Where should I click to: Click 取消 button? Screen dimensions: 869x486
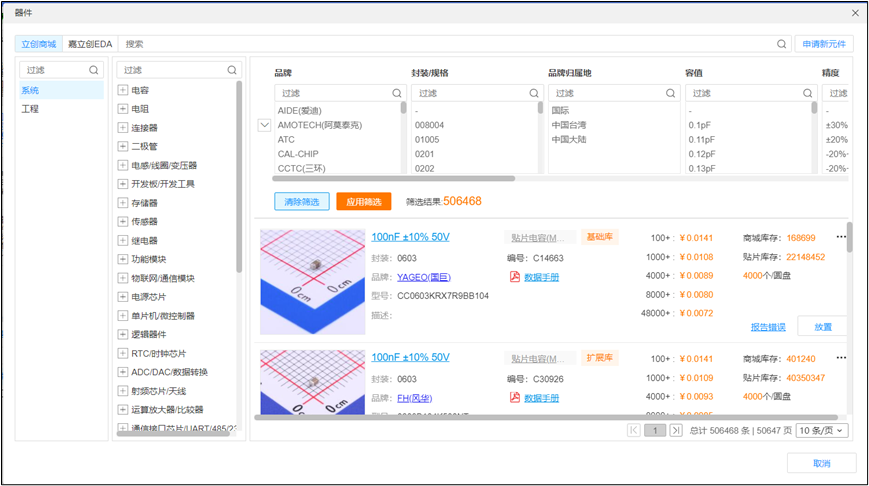[x=821, y=463]
